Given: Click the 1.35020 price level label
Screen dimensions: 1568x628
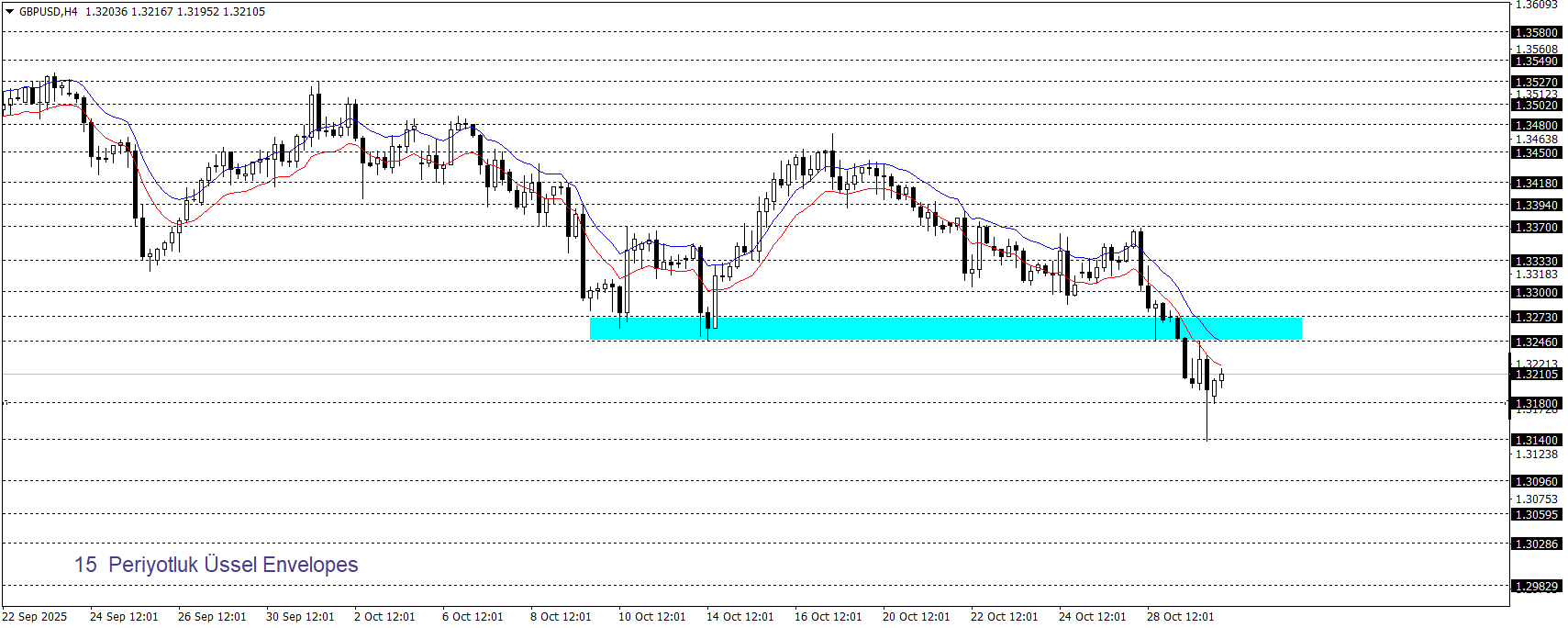Looking at the screenshot, I should tap(1536, 106).
